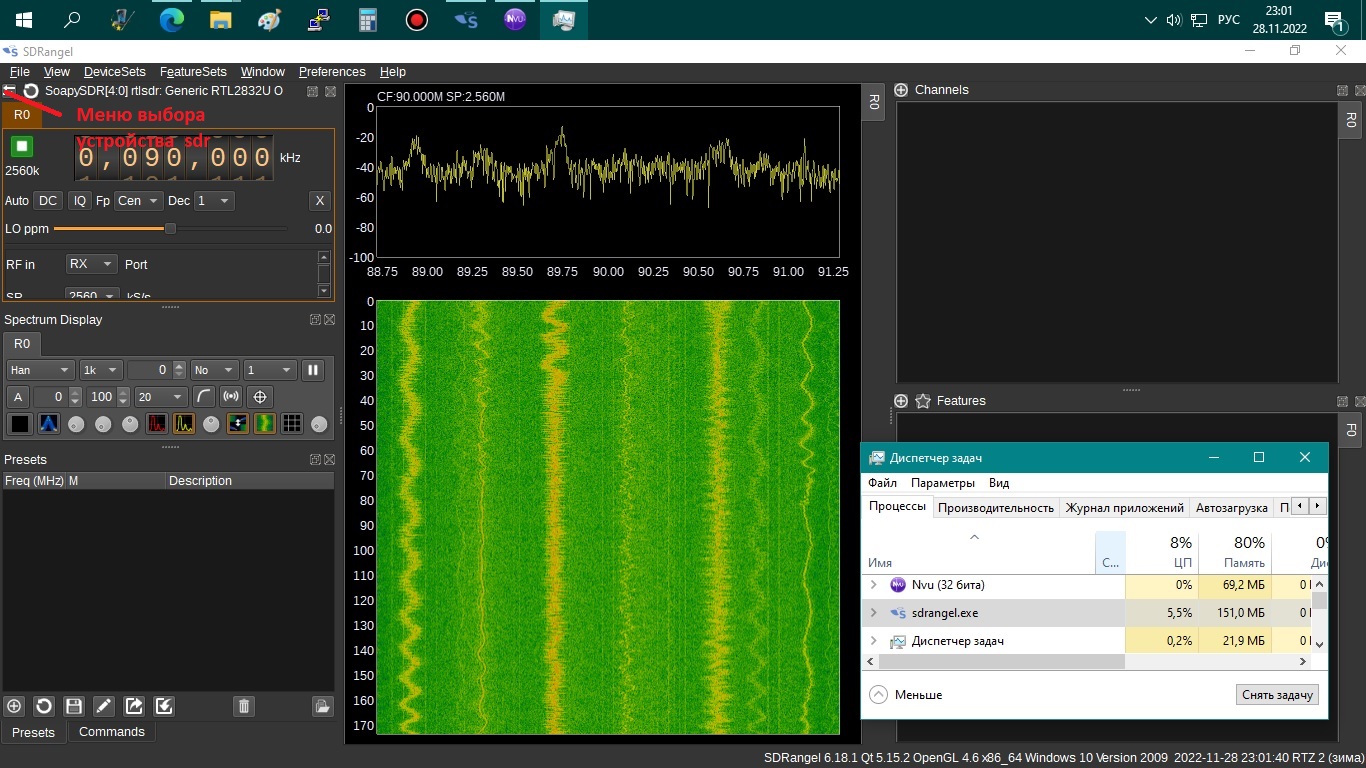Toggle IQ imbalance auto-correction
Image resolution: width=1366 pixels, height=768 pixels.
[80, 201]
